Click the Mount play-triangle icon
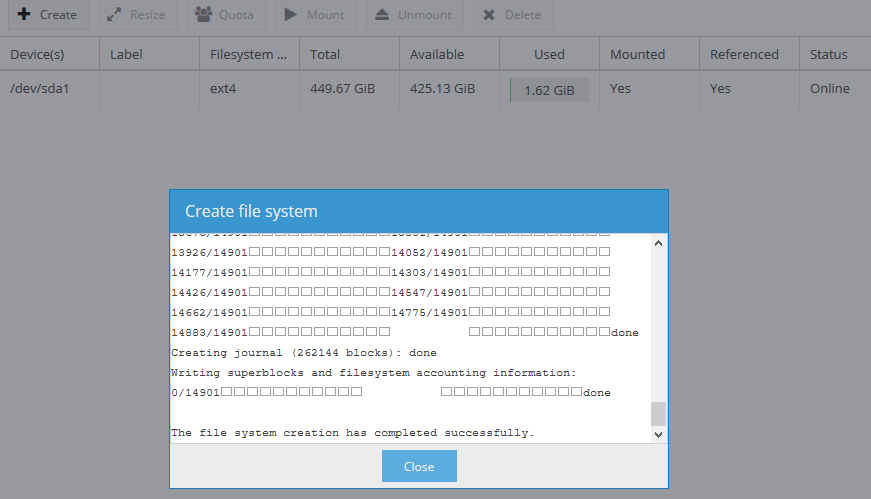The image size is (871, 499). (291, 15)
